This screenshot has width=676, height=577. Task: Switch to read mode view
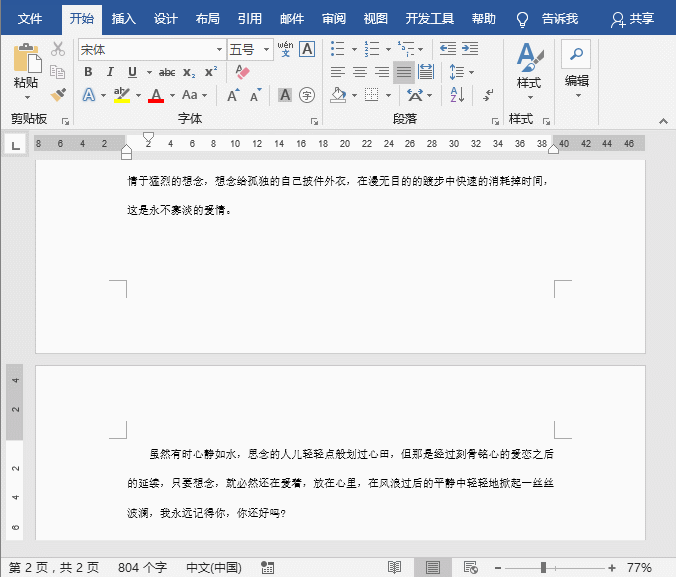pyautogui.click(x=394, y=567)
